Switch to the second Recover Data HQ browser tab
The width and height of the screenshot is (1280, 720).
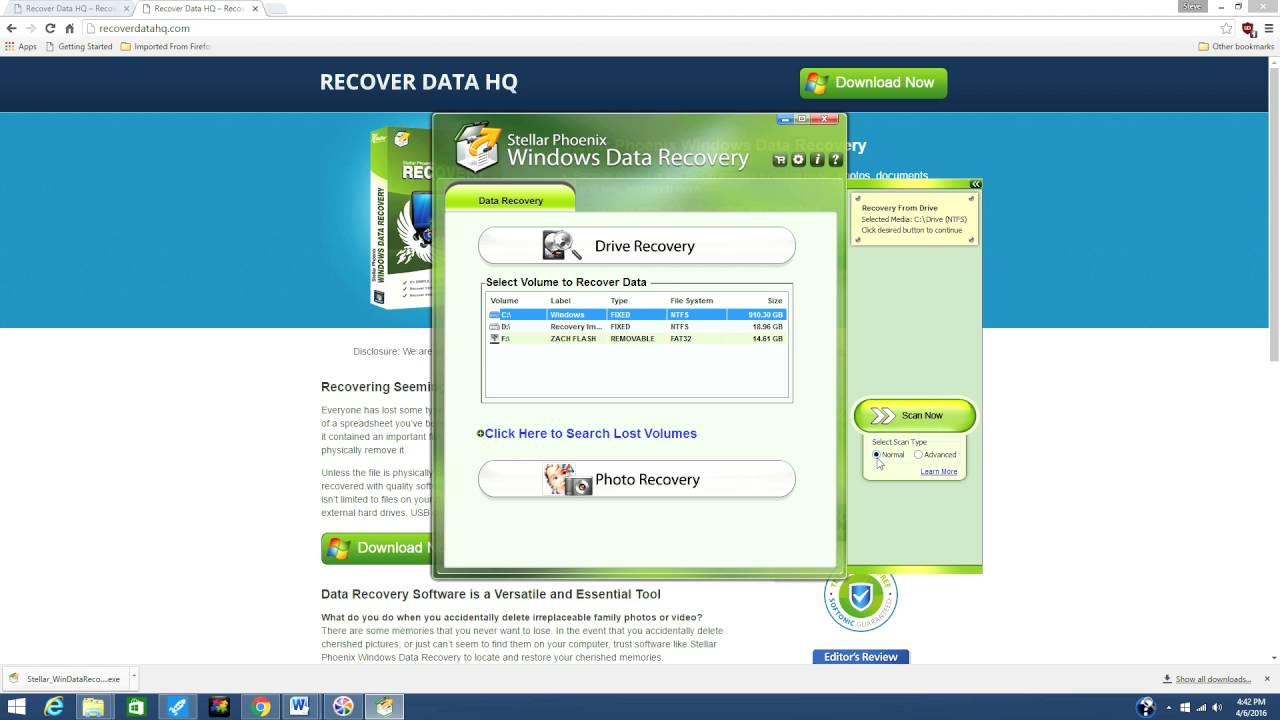click(198, 8)
